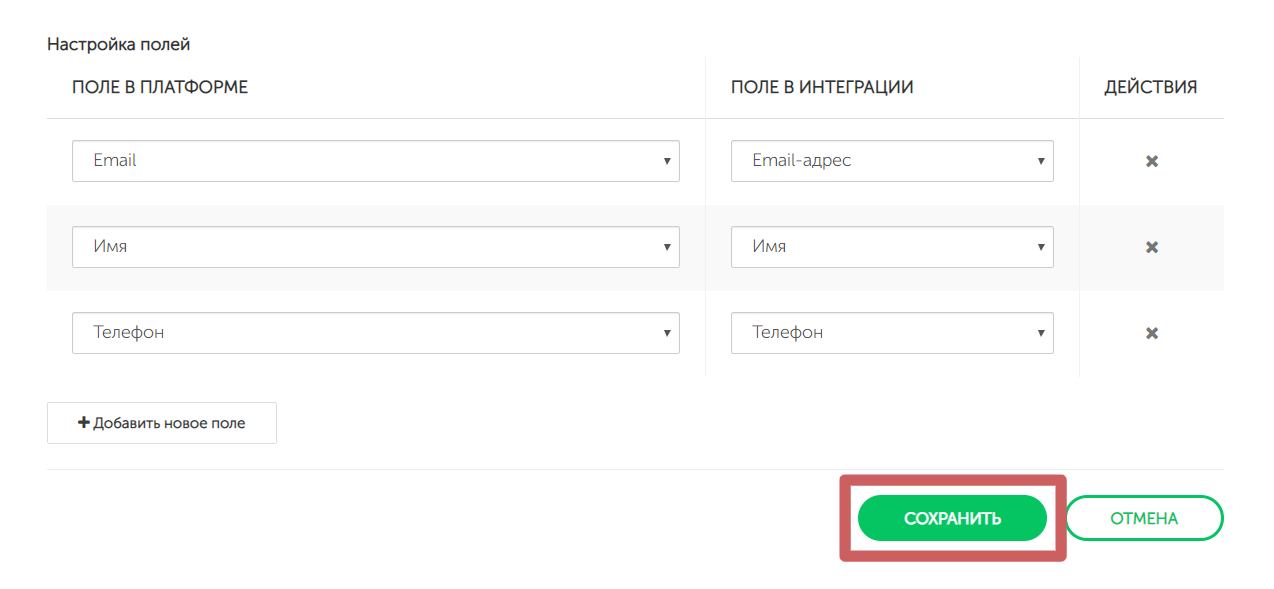Viewport: 1274px width, 589px height.
Task: Open the Телефон dropdown in platform column
Action: point(375,333)
